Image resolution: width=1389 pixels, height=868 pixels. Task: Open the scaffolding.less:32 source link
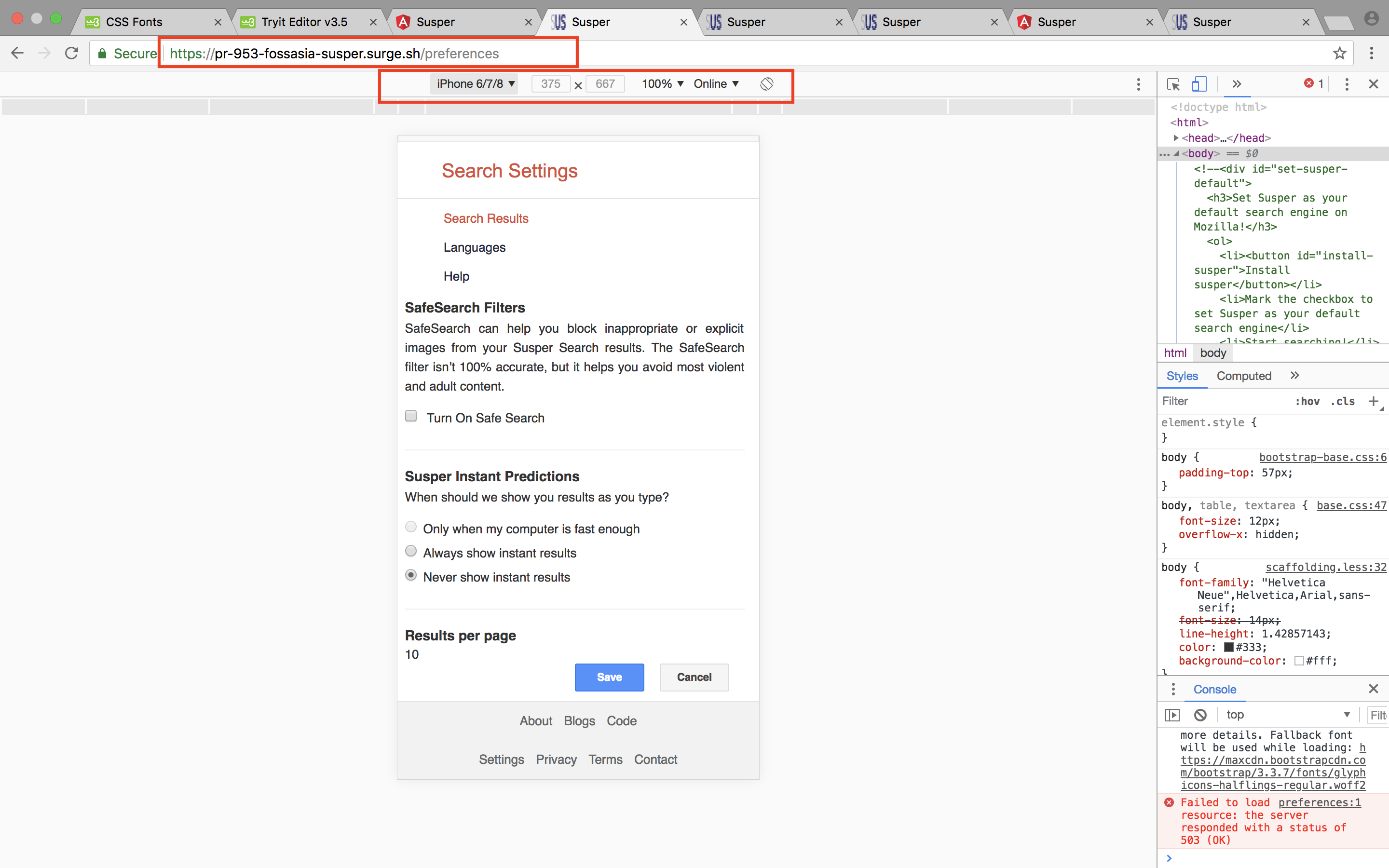pos(1326,567)
